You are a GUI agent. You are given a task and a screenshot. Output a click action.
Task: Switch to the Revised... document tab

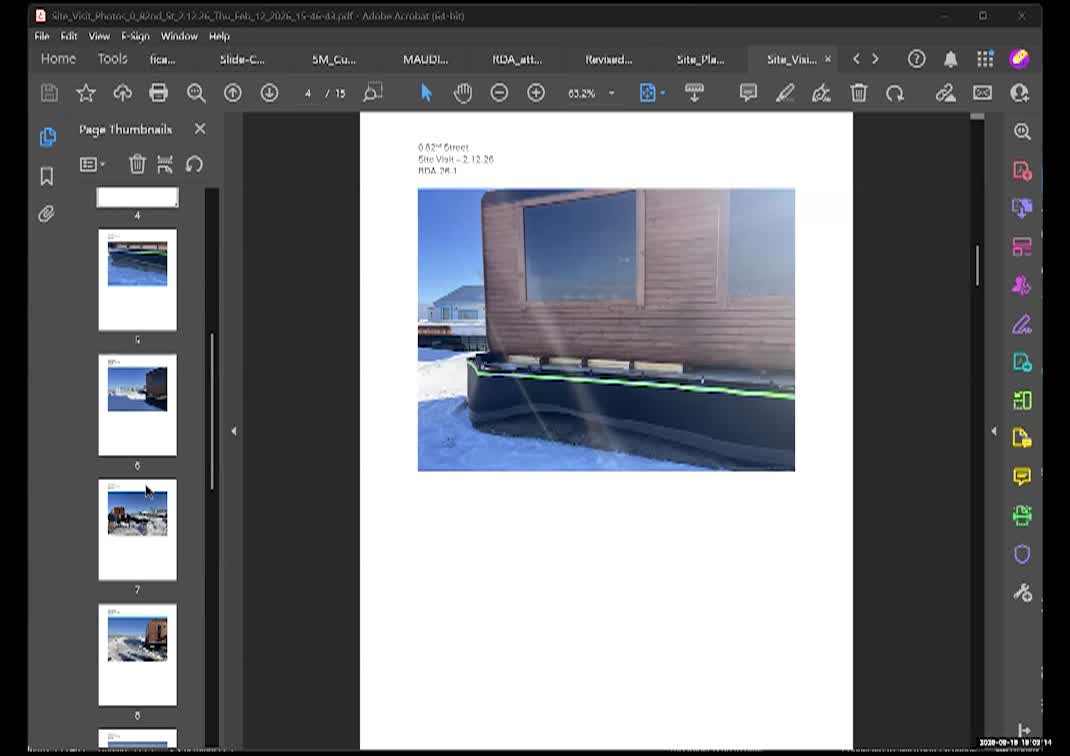click(609, 59)
